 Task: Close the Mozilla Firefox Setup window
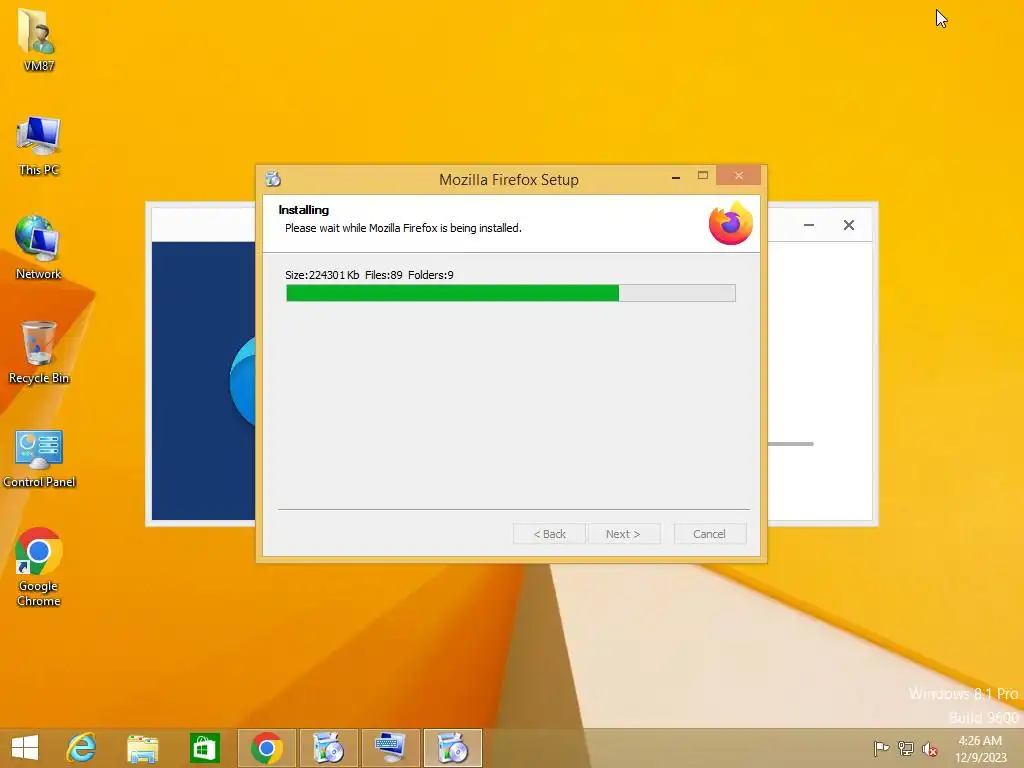point(739,175)
